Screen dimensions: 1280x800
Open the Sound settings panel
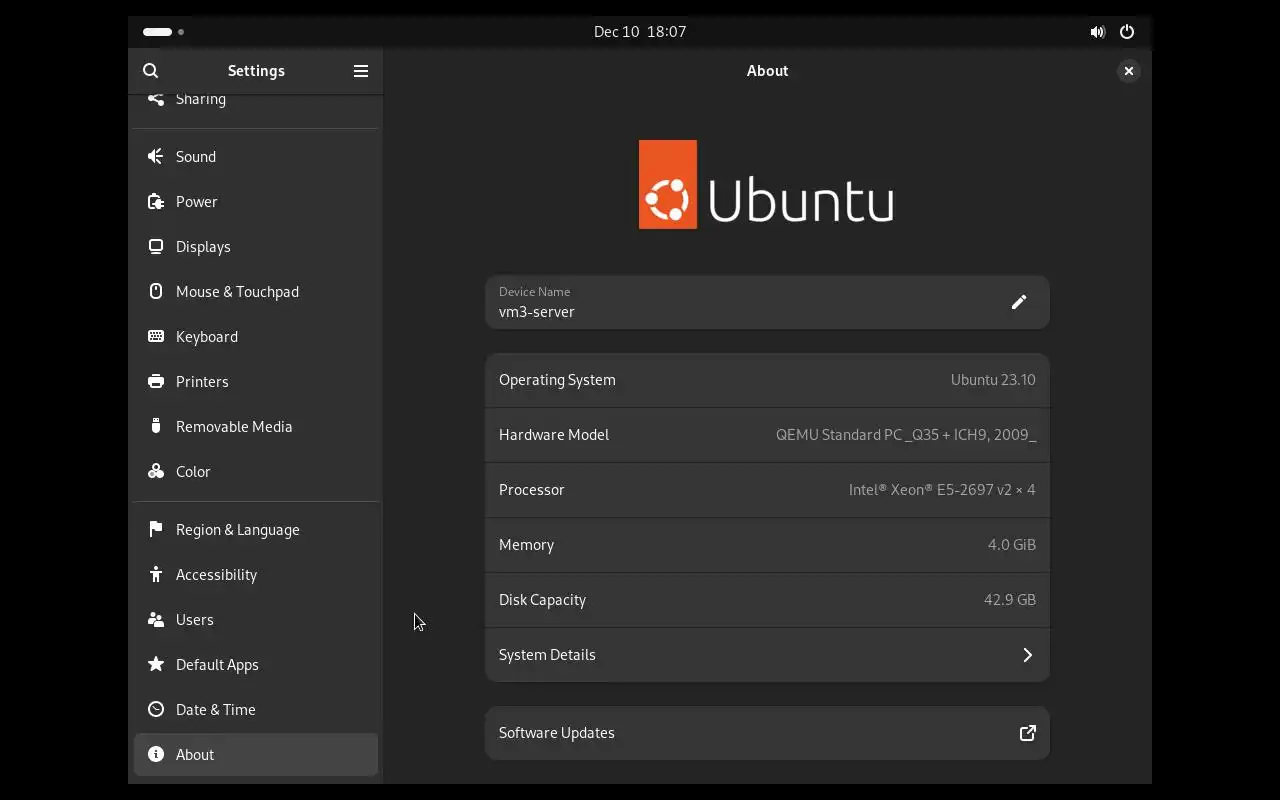point(256,156)
